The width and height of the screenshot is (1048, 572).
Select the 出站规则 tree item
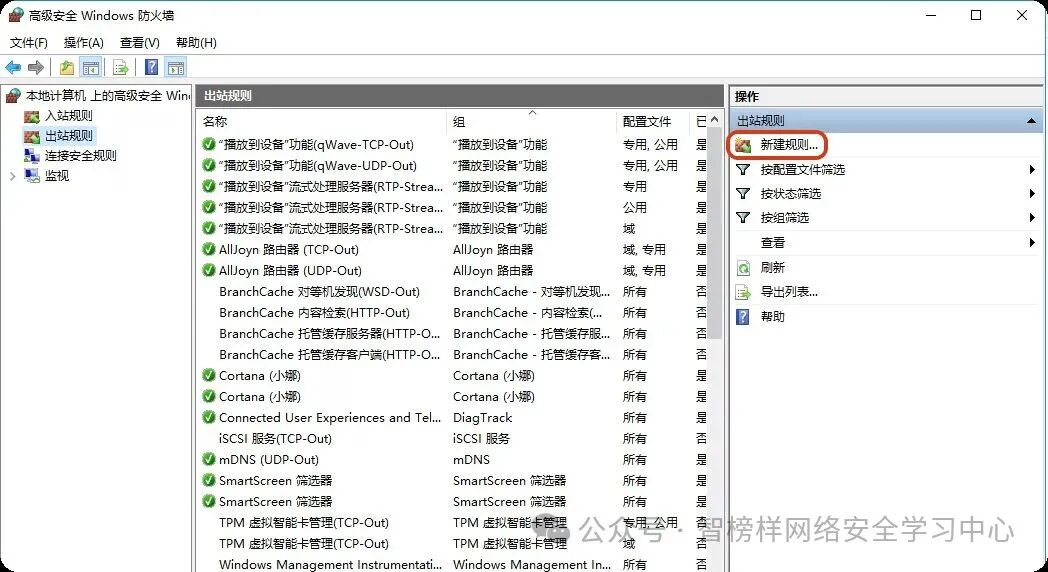point(69,136)
